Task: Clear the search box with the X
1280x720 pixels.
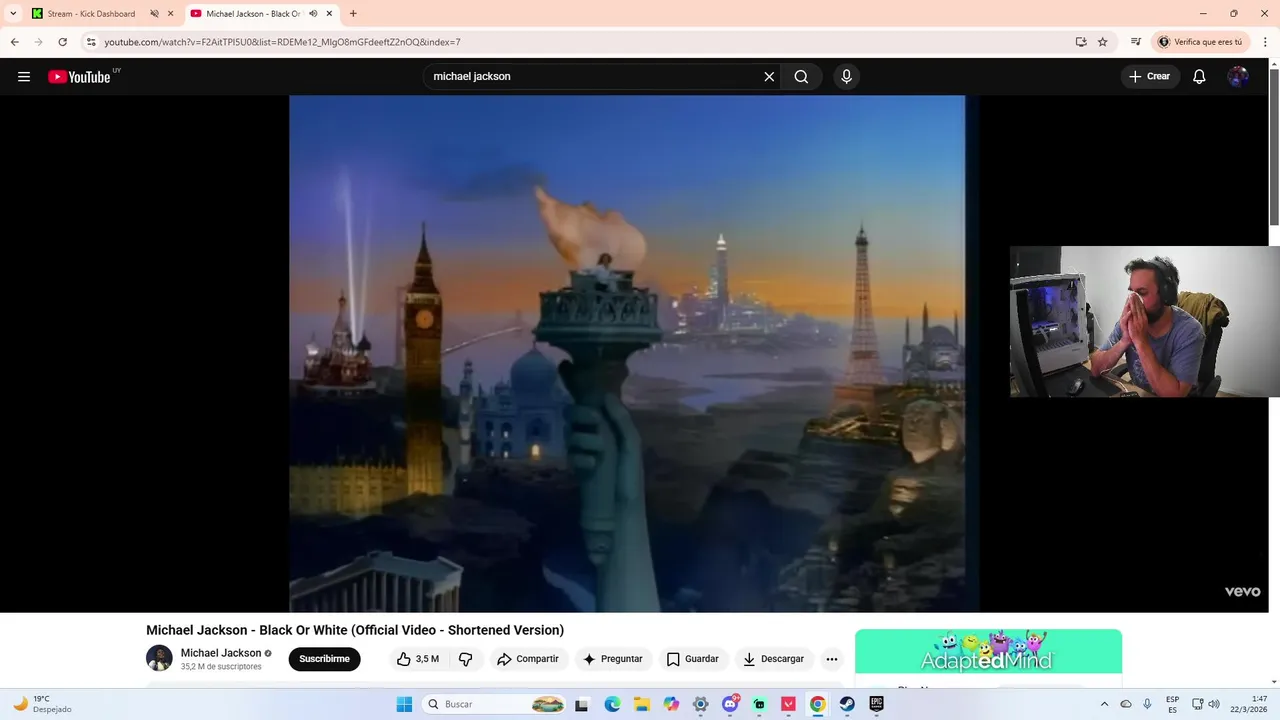Action: 769,77
